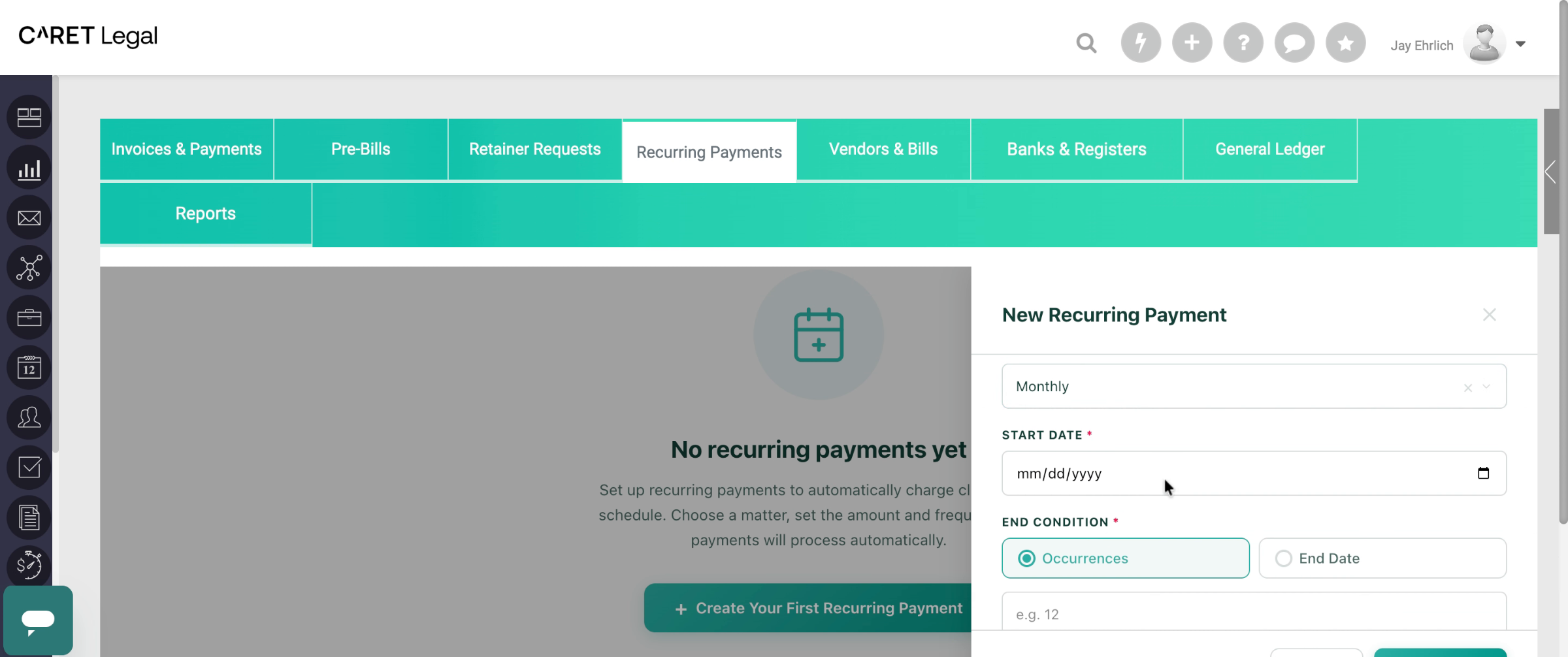Open the bar chart analytics sidebar icon
The height and width of the screenshot is (657, 1568).
pos(29,168)
